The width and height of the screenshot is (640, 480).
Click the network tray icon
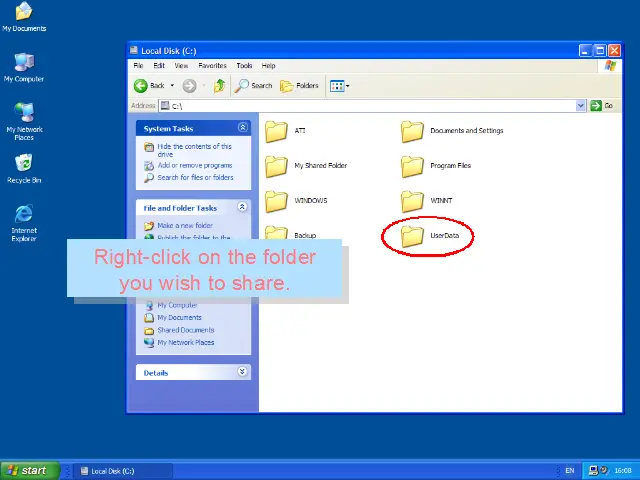(593, 471)
